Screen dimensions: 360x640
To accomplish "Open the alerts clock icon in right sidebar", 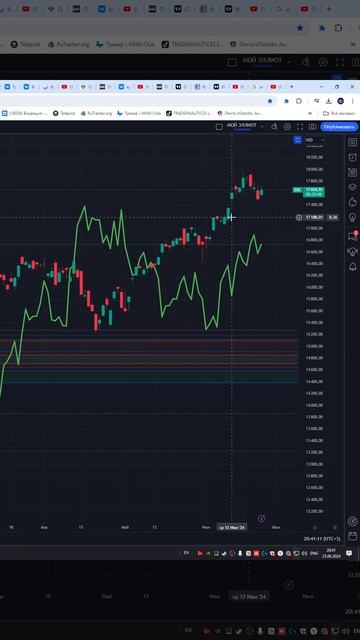I will [x=353, y=157].
